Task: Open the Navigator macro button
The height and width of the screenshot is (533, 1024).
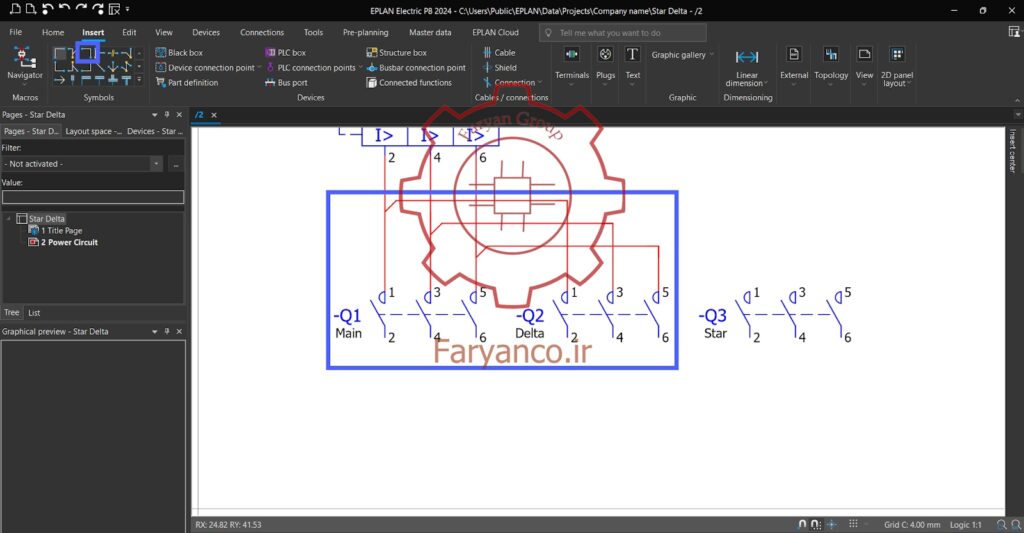Action: point(25,63)
